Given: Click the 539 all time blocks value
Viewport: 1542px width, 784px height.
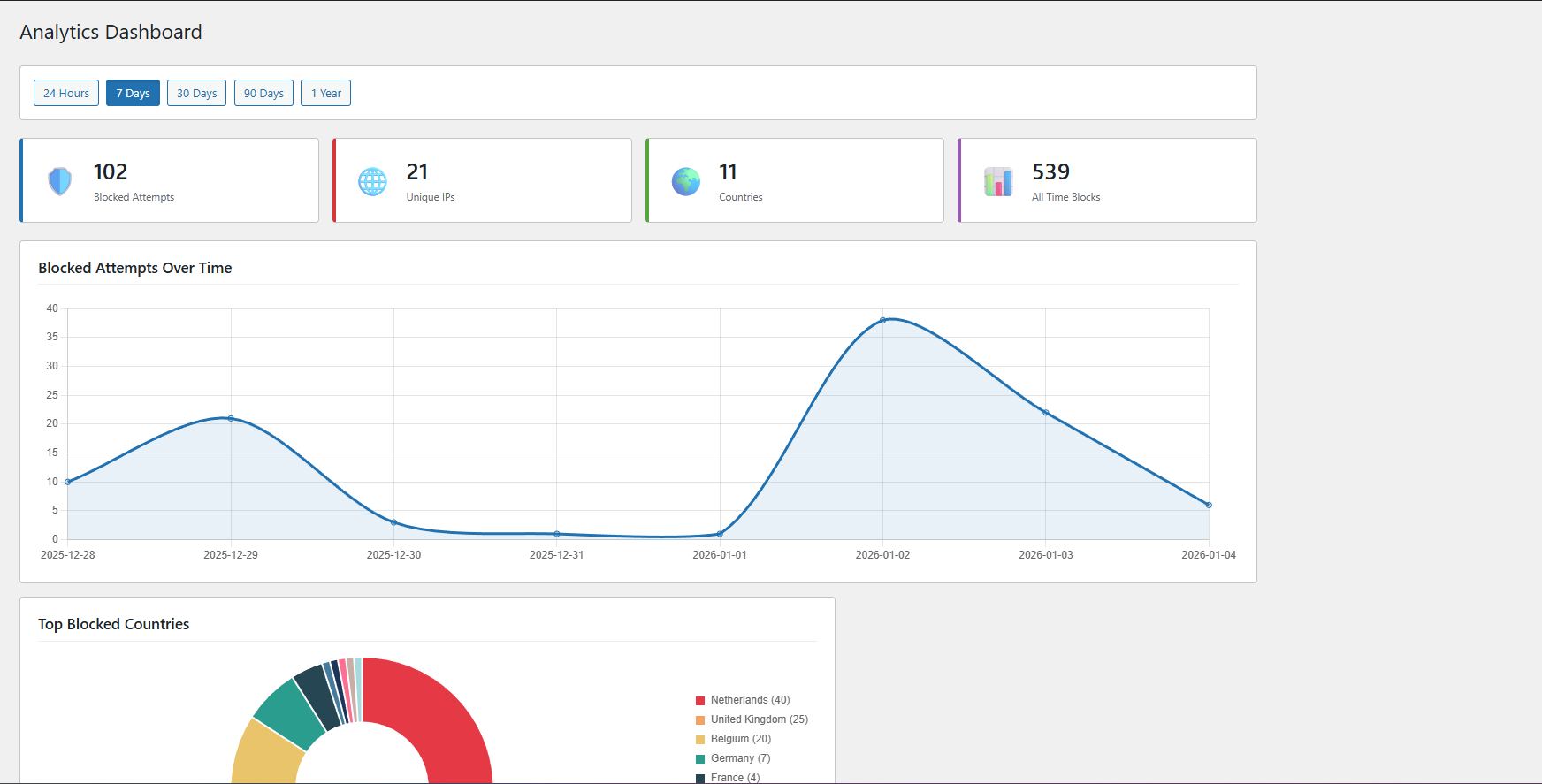Looking at the screenshot, I should pyautogui.click(x=1050, y=171).
